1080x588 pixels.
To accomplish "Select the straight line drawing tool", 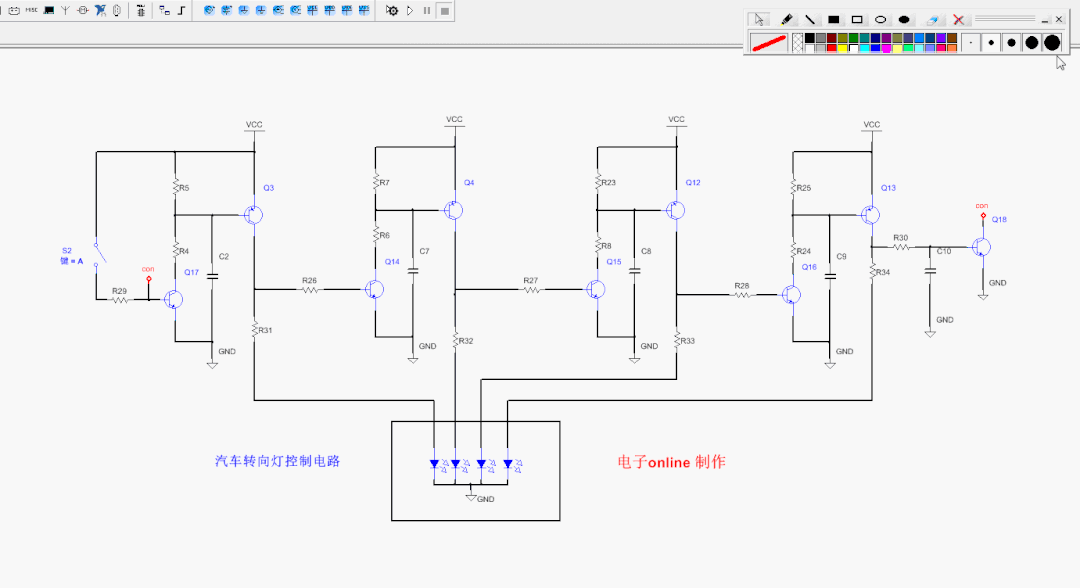I will (x=811, y=19).
